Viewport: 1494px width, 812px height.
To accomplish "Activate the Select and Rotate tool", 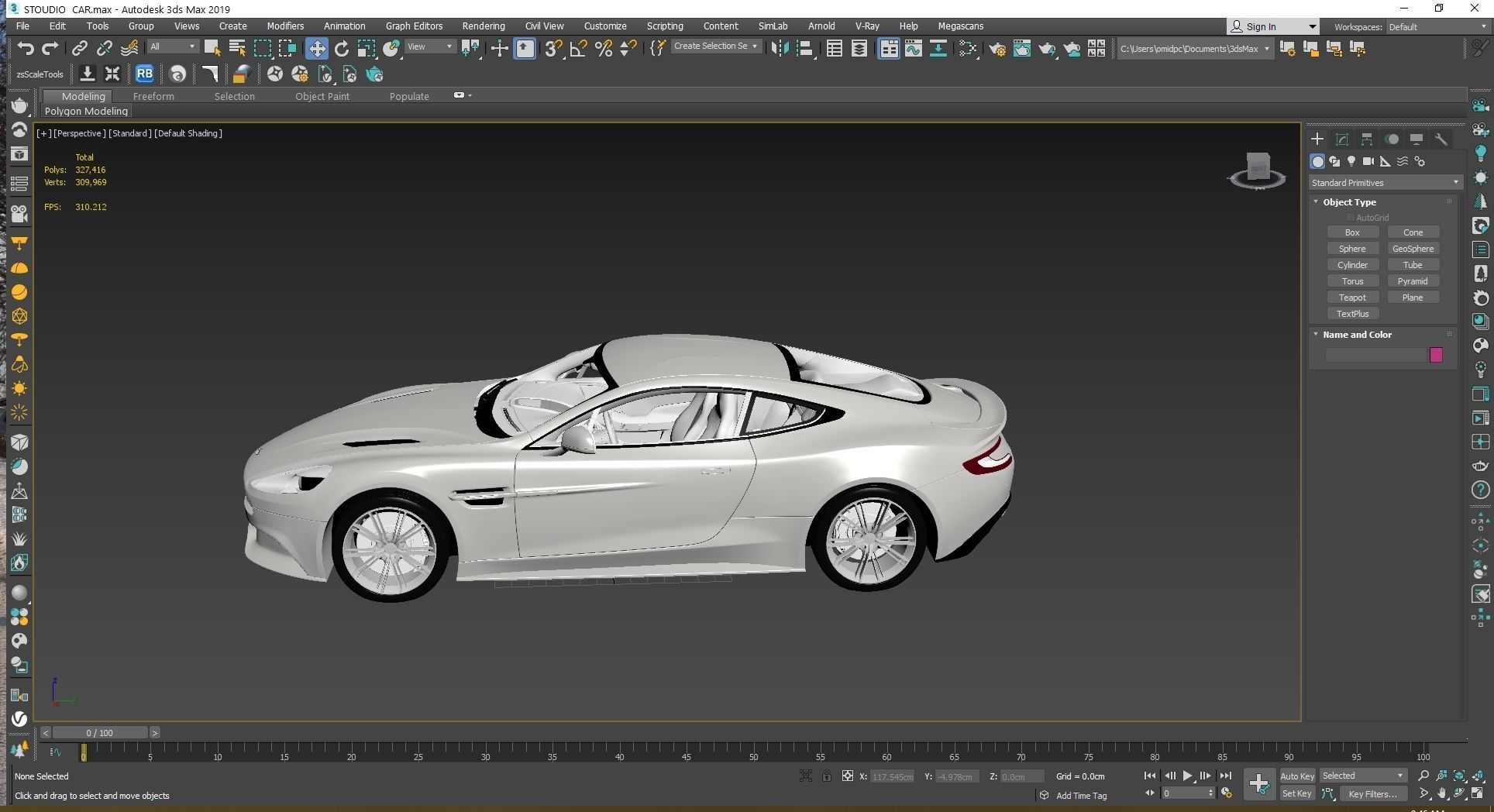I will click(342, 48).
